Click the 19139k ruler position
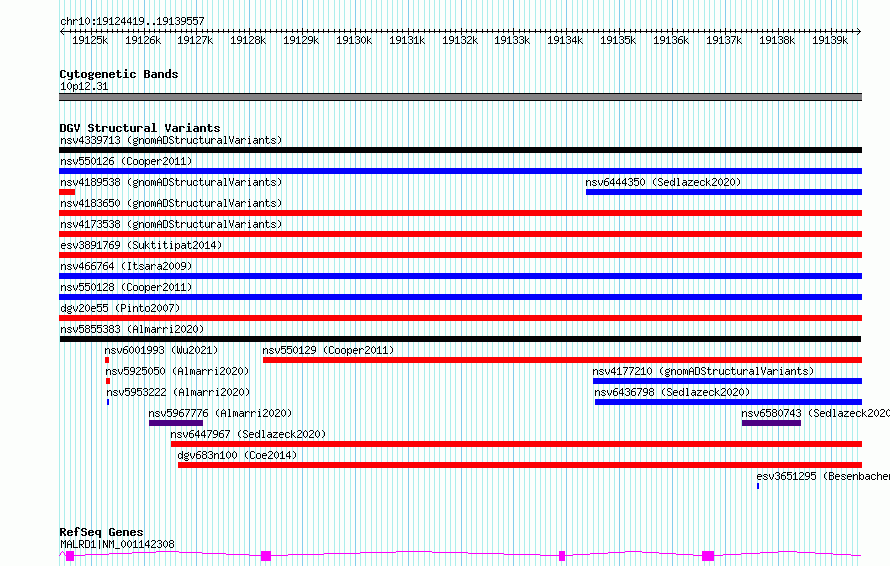Viewport: 890px width, 566px height. point(829,40)
